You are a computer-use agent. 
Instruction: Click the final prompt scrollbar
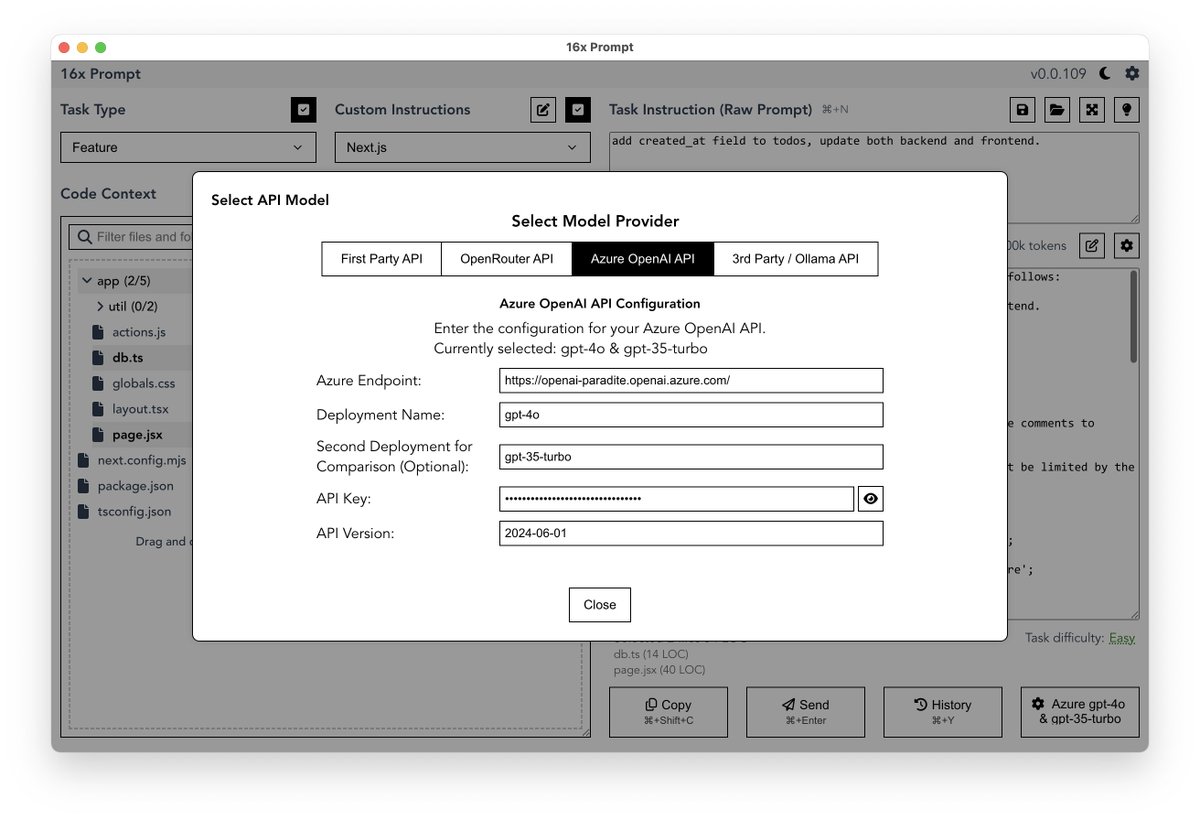[1133, 316]
